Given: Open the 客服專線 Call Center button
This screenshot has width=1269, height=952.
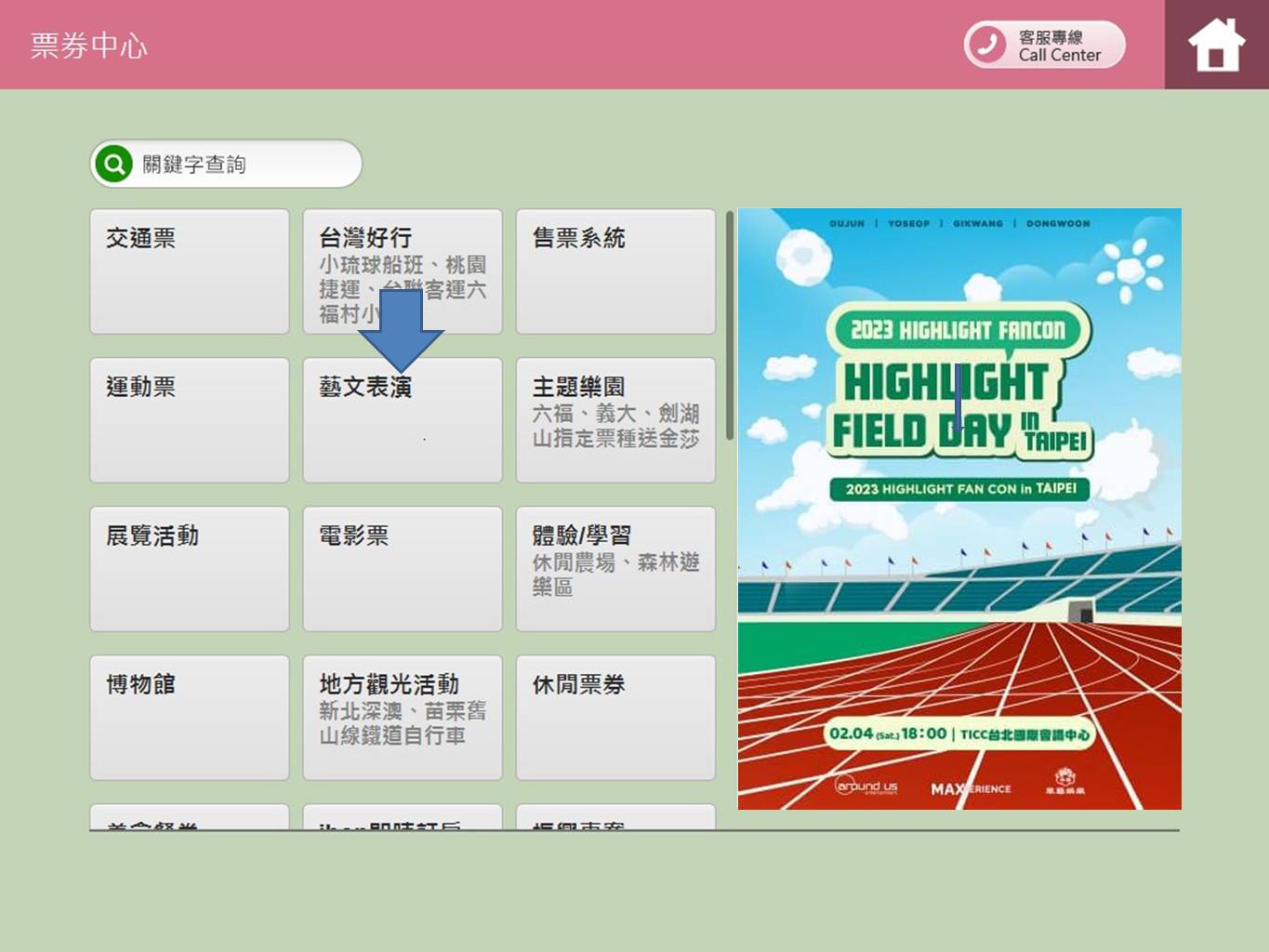Looking at the screenshot, I should pos(1044,45).
